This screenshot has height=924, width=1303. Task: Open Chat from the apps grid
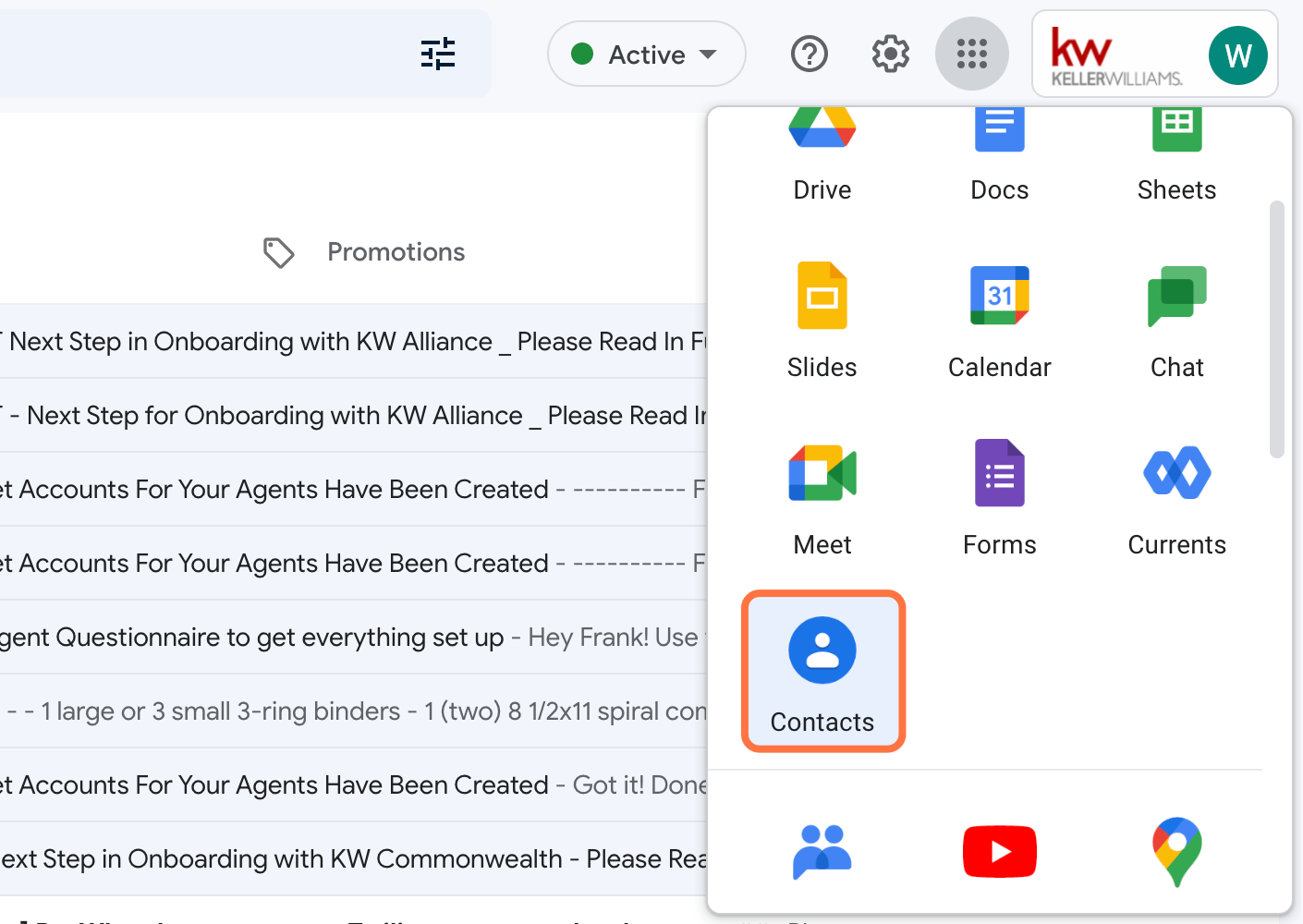1176,320
